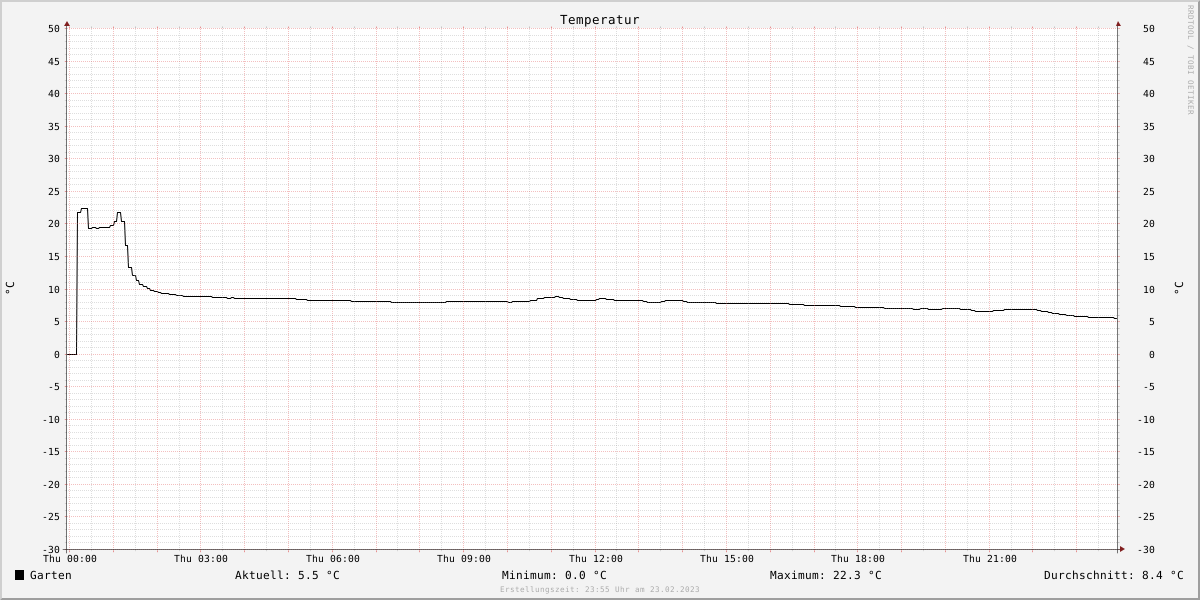
Task: Click the Thu 06:00 time axis label
Action: (x=333, y=559)
